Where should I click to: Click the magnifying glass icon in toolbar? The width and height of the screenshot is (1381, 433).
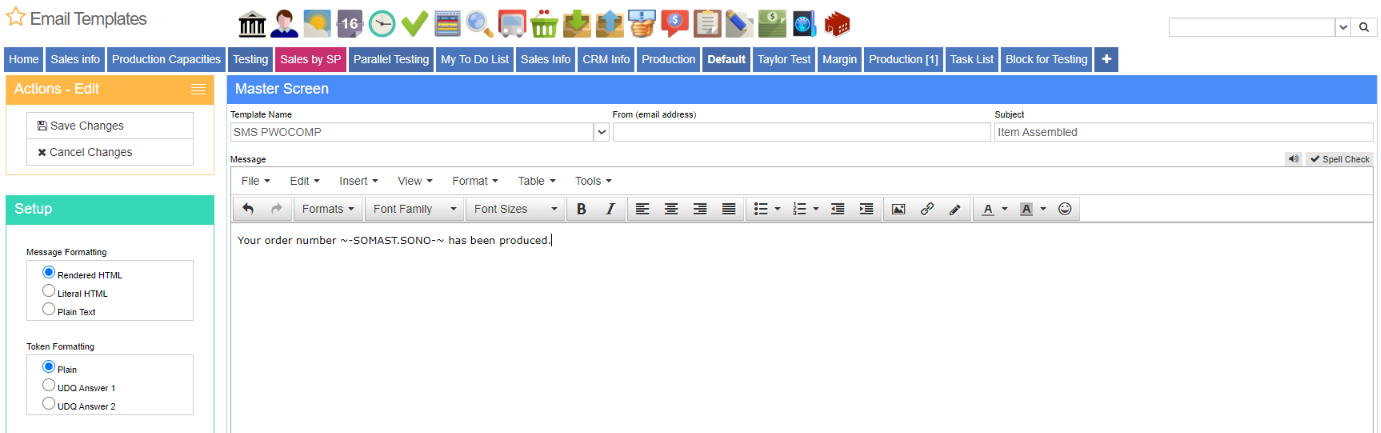click(479, 22)
